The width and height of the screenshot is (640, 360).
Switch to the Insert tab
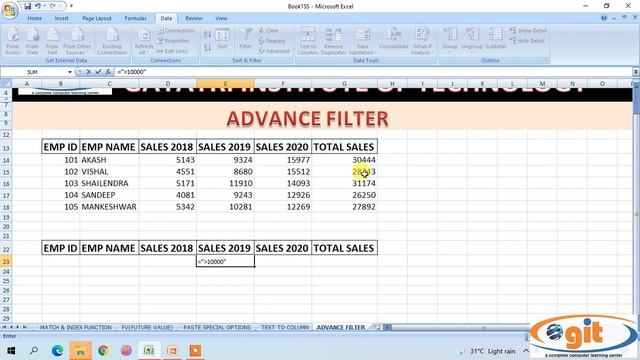pos(62,18)
